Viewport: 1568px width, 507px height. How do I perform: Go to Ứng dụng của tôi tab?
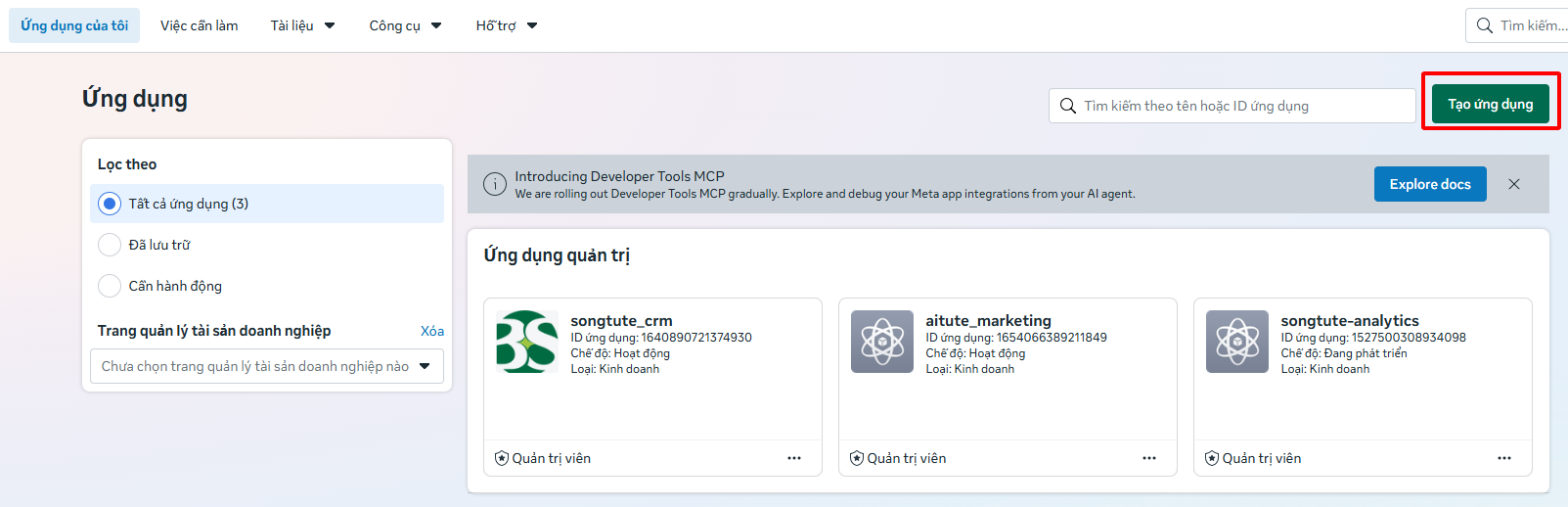pos(74,25)
